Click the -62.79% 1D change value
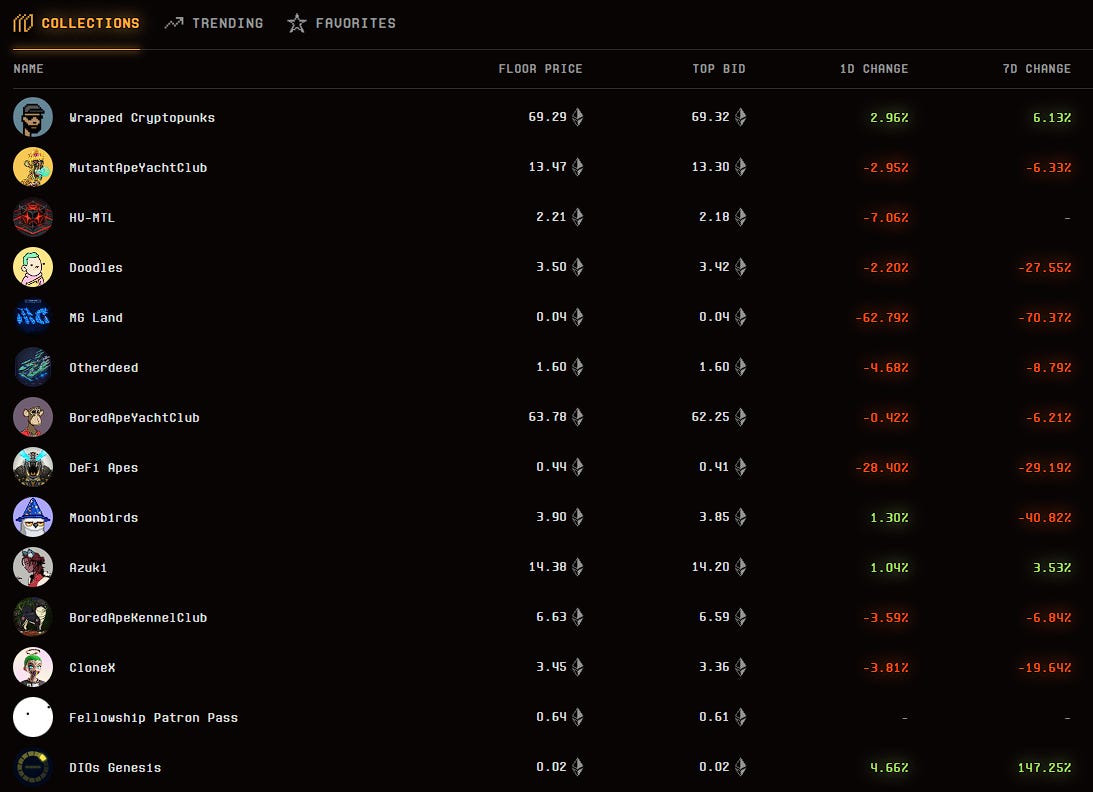Screen dimensions: 1093x792 click(882, 318)
